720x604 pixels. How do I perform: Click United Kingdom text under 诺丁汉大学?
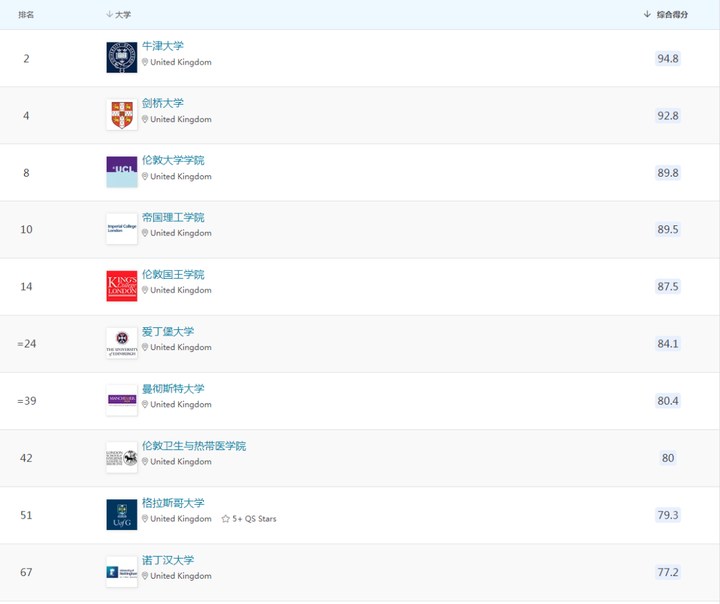click(181, 576)
